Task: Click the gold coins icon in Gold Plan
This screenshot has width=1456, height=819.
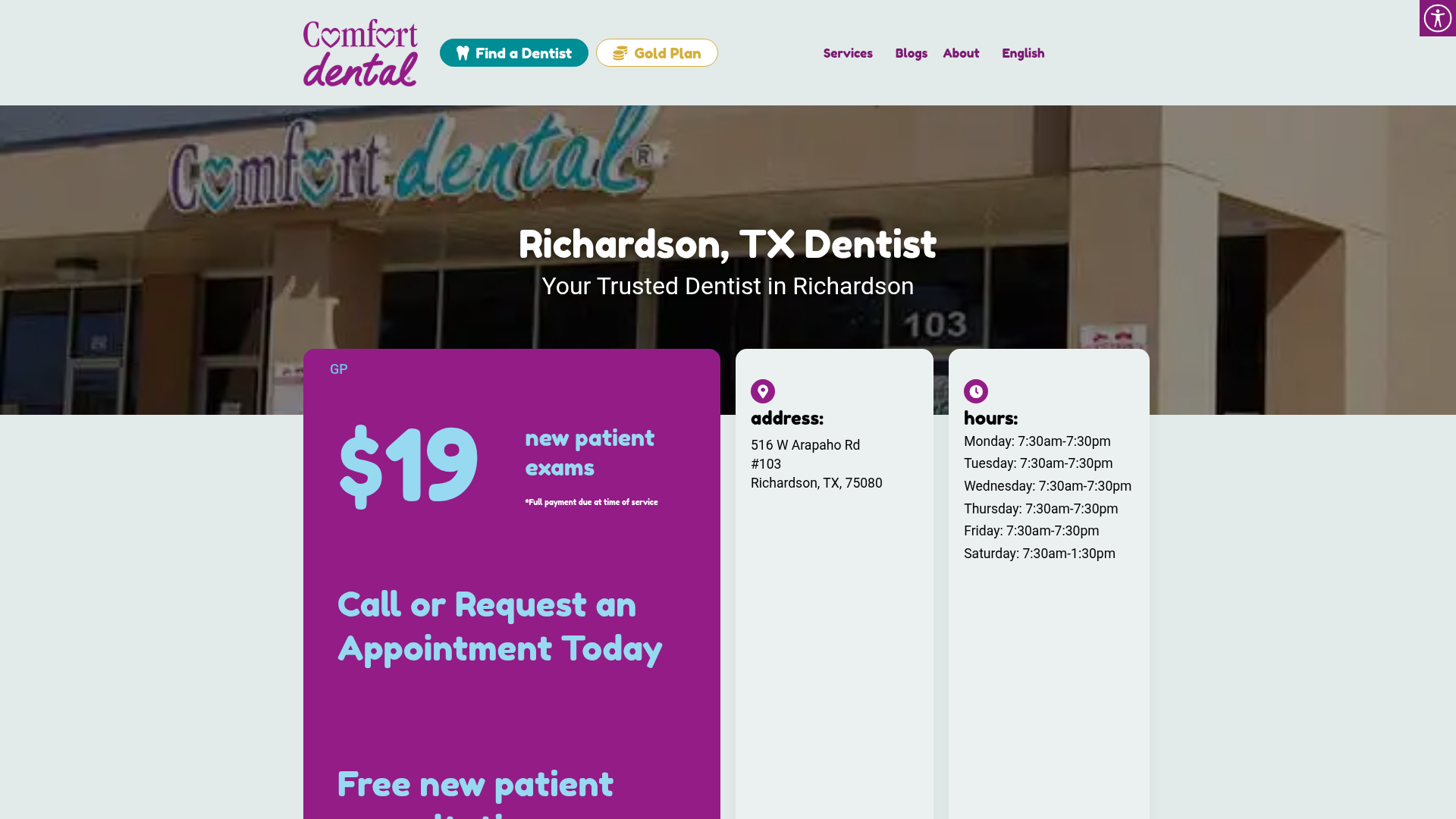Action: 620,53
